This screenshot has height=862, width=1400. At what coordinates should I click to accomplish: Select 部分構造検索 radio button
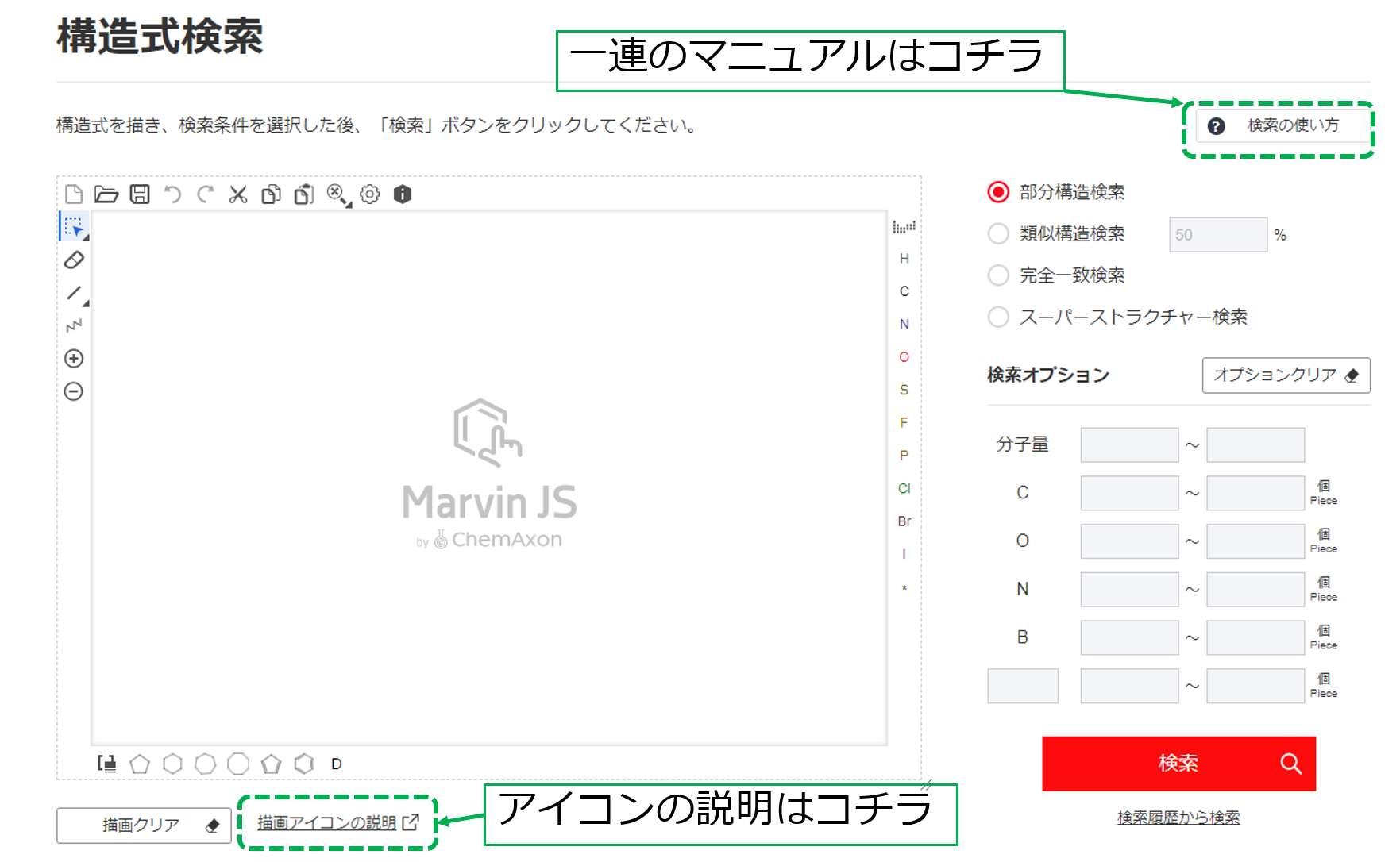(x=998, y=192)
